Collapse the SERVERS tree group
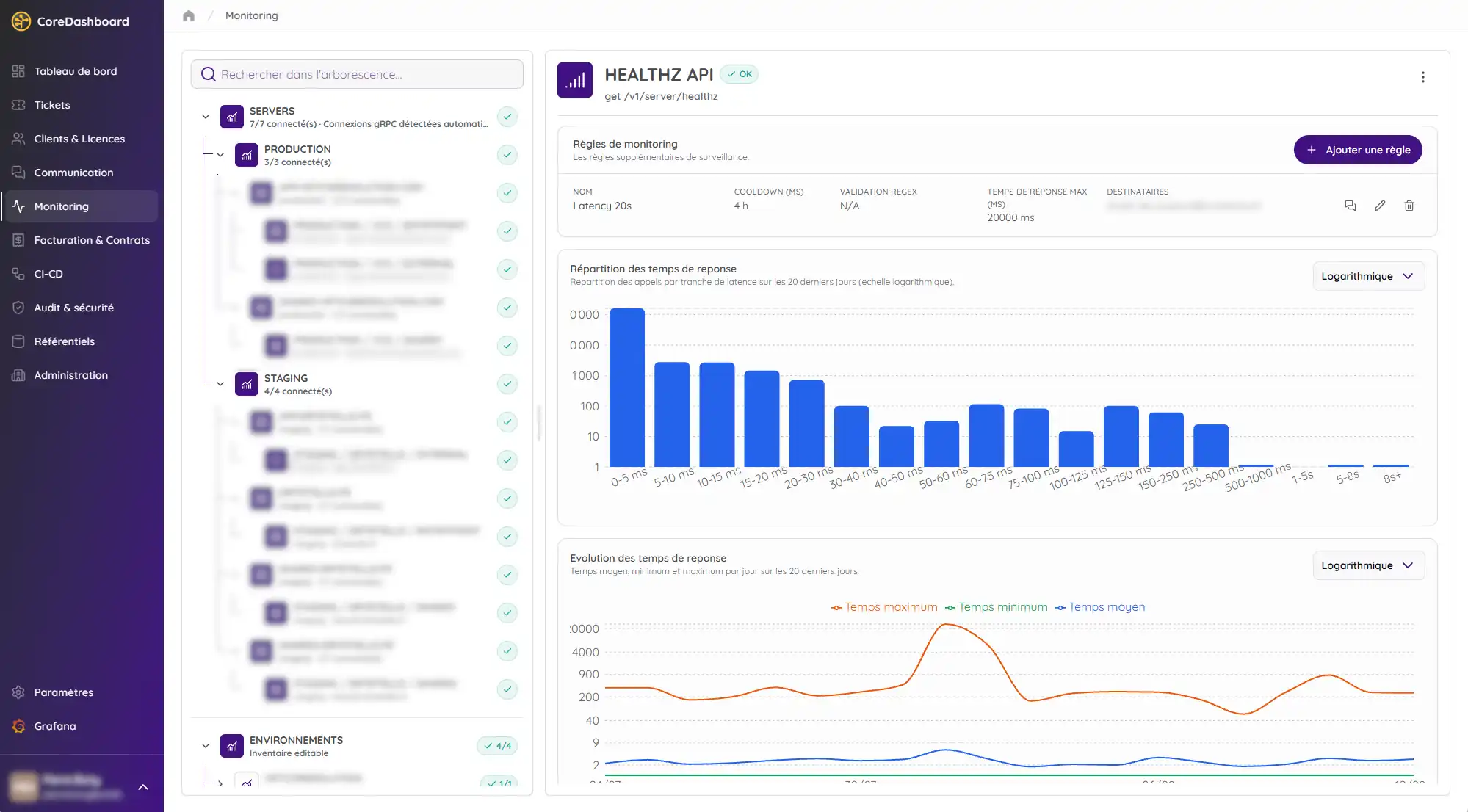Image resolution: width=1468 pixels, height=812 pixels. (206, 117)
